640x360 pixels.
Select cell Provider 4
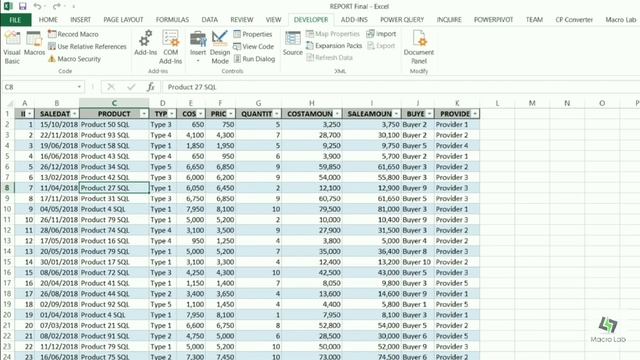[x=457, y=146]
